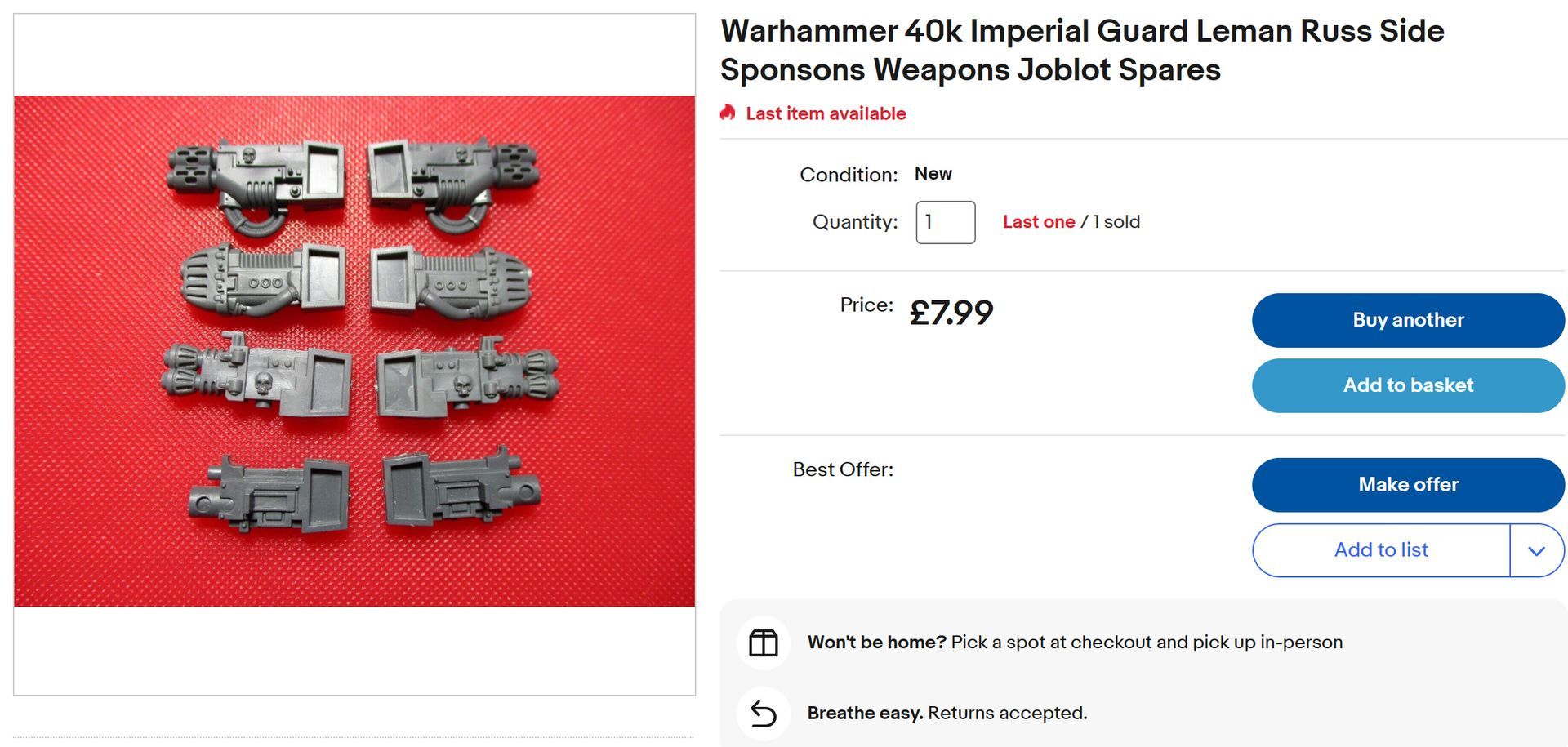This screenshot has width=1568, height=747.
Task: Click the £7.99 price value
Action: point(951,313)
